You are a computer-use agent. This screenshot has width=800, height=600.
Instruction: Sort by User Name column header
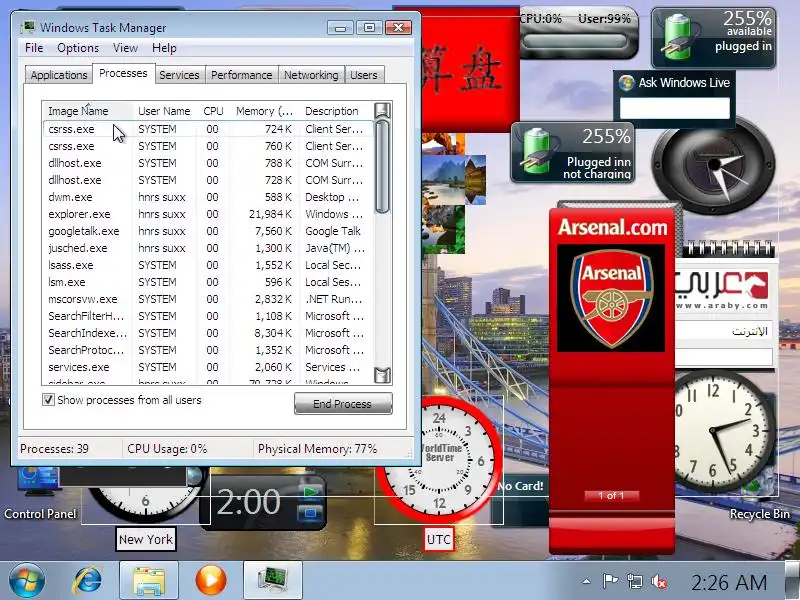click(164, 111)
